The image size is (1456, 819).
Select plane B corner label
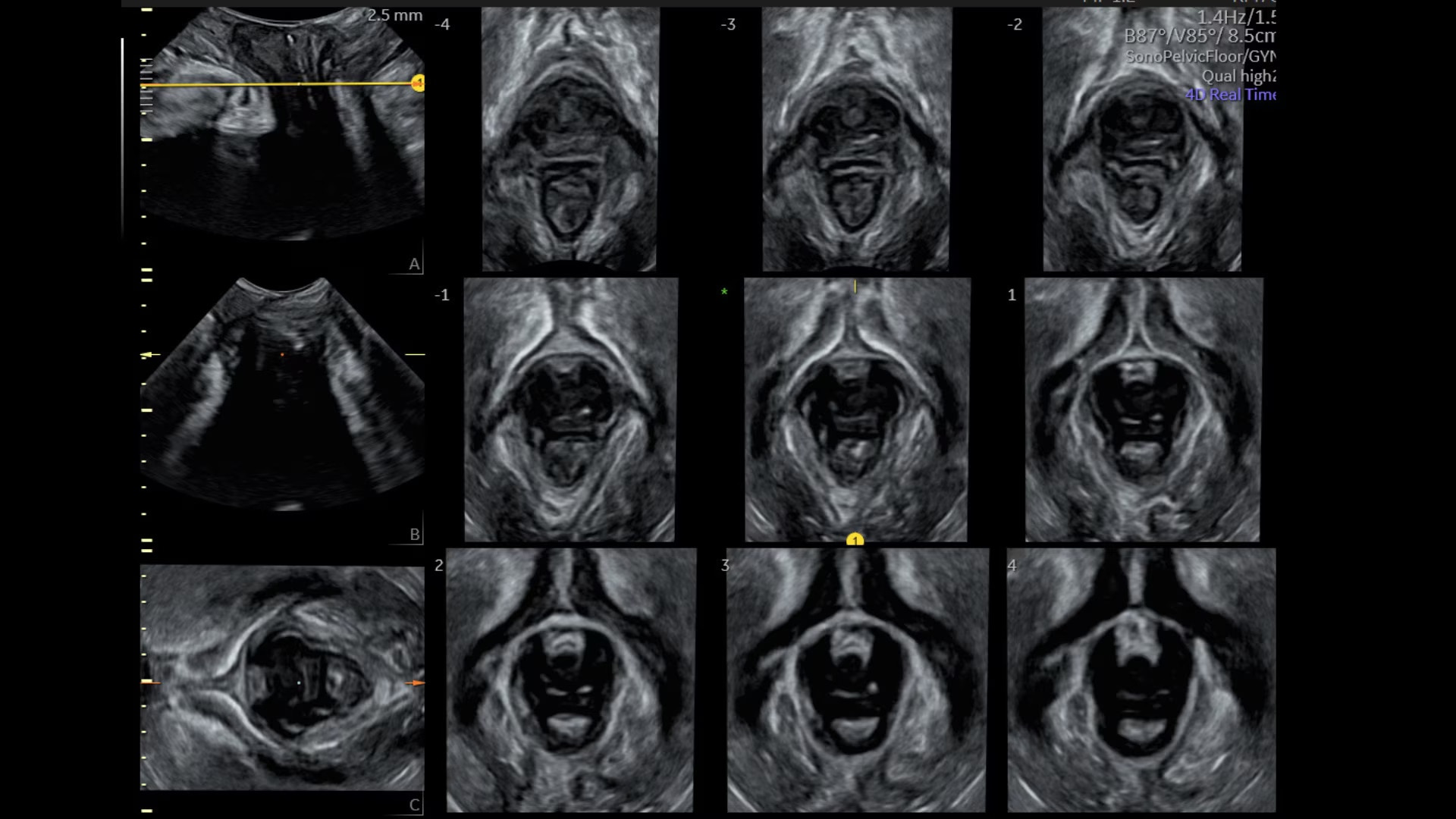pos(414,534)
